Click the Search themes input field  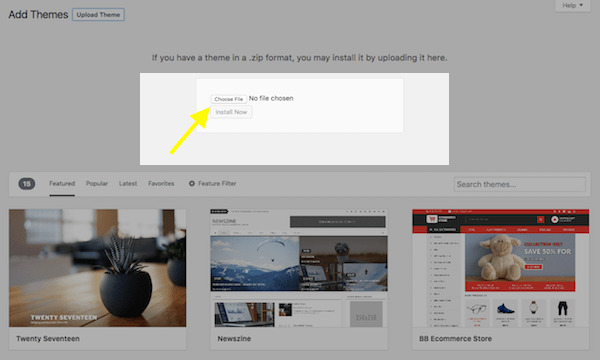click(x=520, y=184)
